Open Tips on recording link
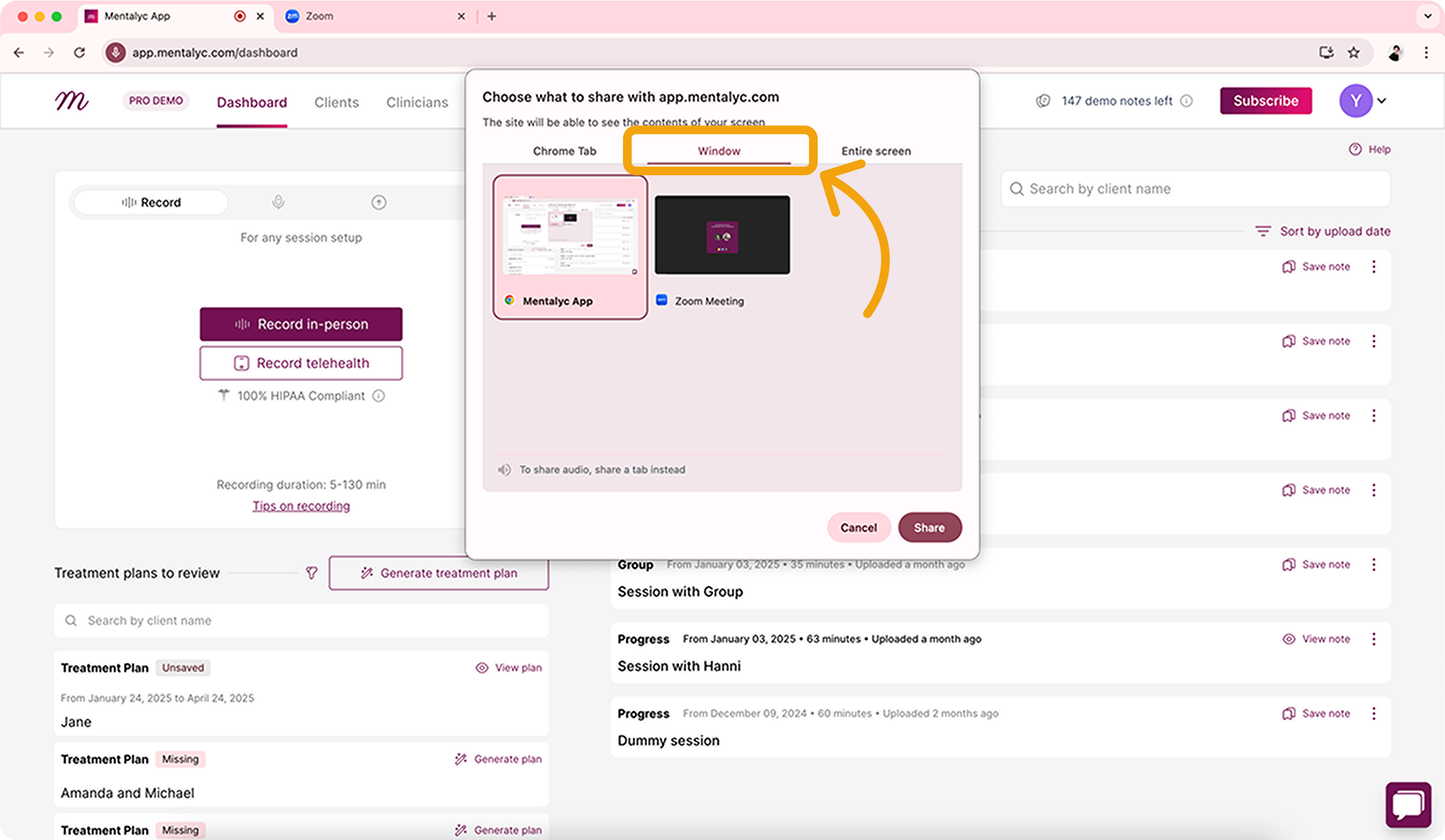1445x840 pixels. (301, 506)
